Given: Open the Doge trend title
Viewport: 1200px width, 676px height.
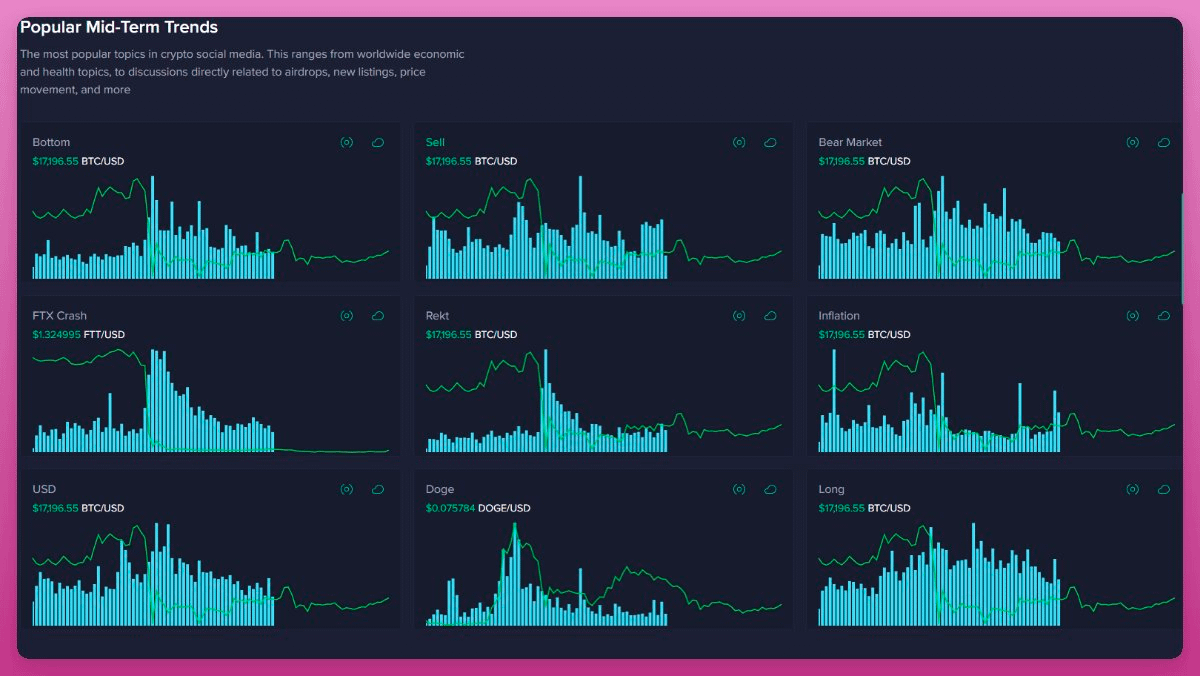Looking at the screenshot, I should [x=439, y=489].
